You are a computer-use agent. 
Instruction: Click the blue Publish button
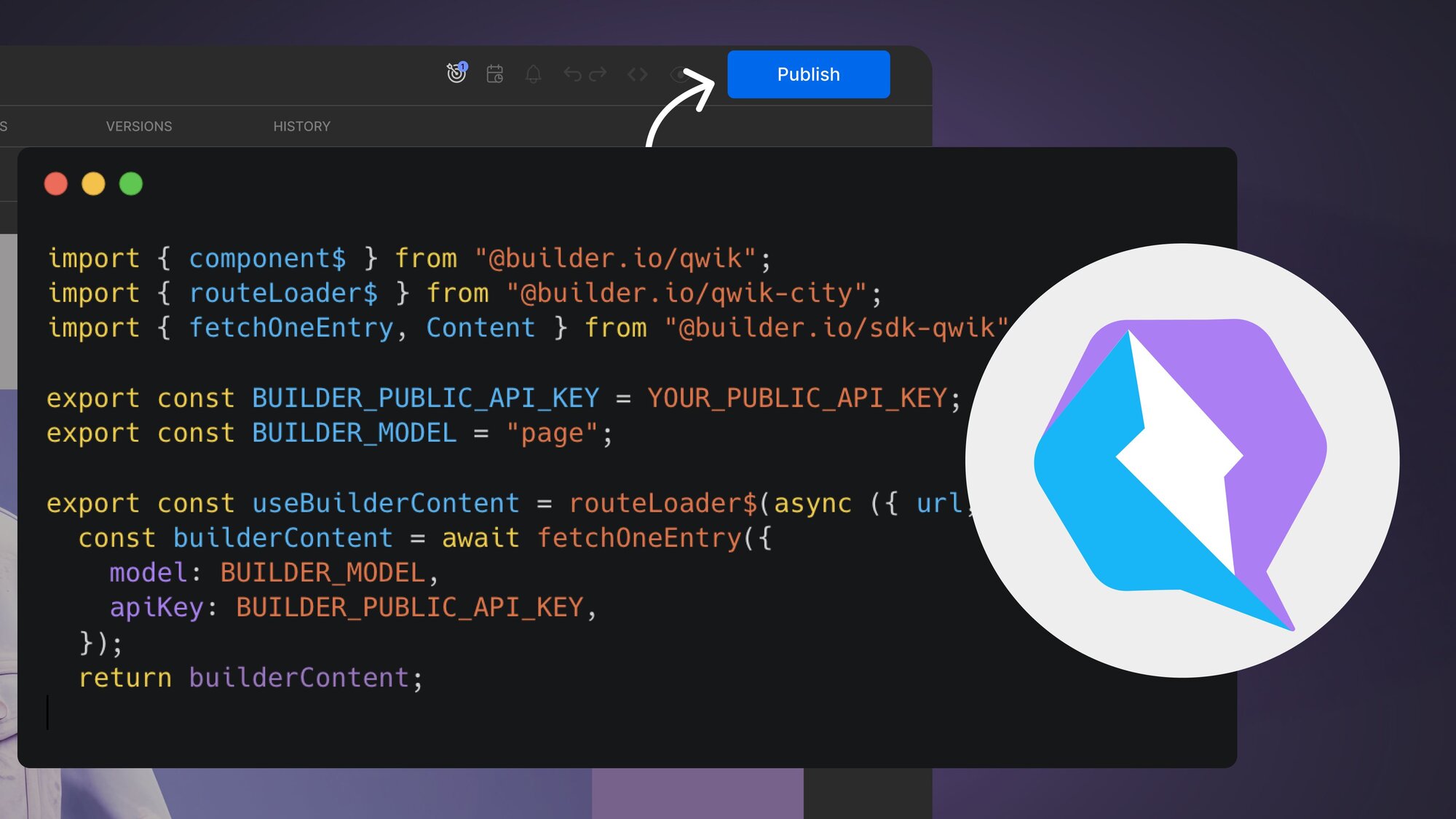click(x=808, y=74)
